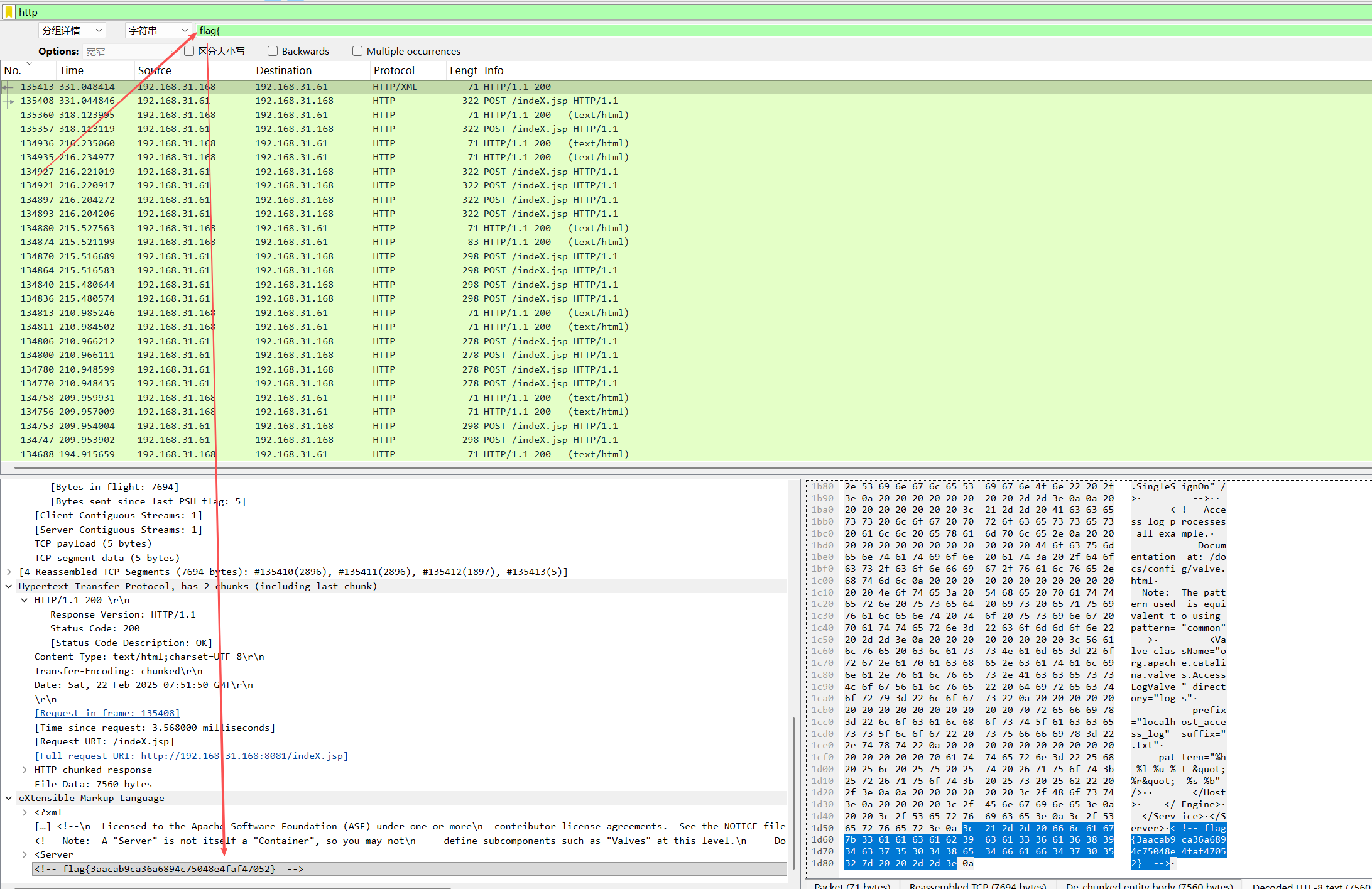Open the 分组详情 search scope dropdown
This screenshot has width=1372, height=889.
coord(72,30)
